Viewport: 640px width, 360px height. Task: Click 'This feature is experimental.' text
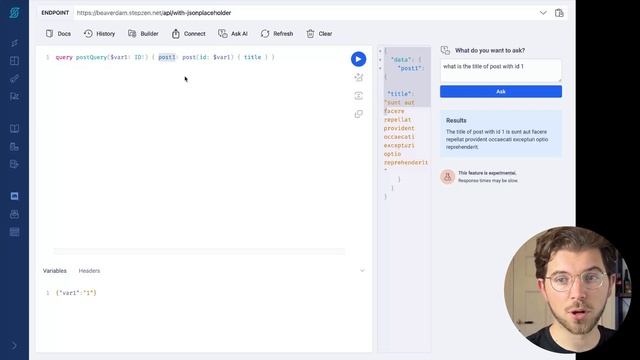487,173
